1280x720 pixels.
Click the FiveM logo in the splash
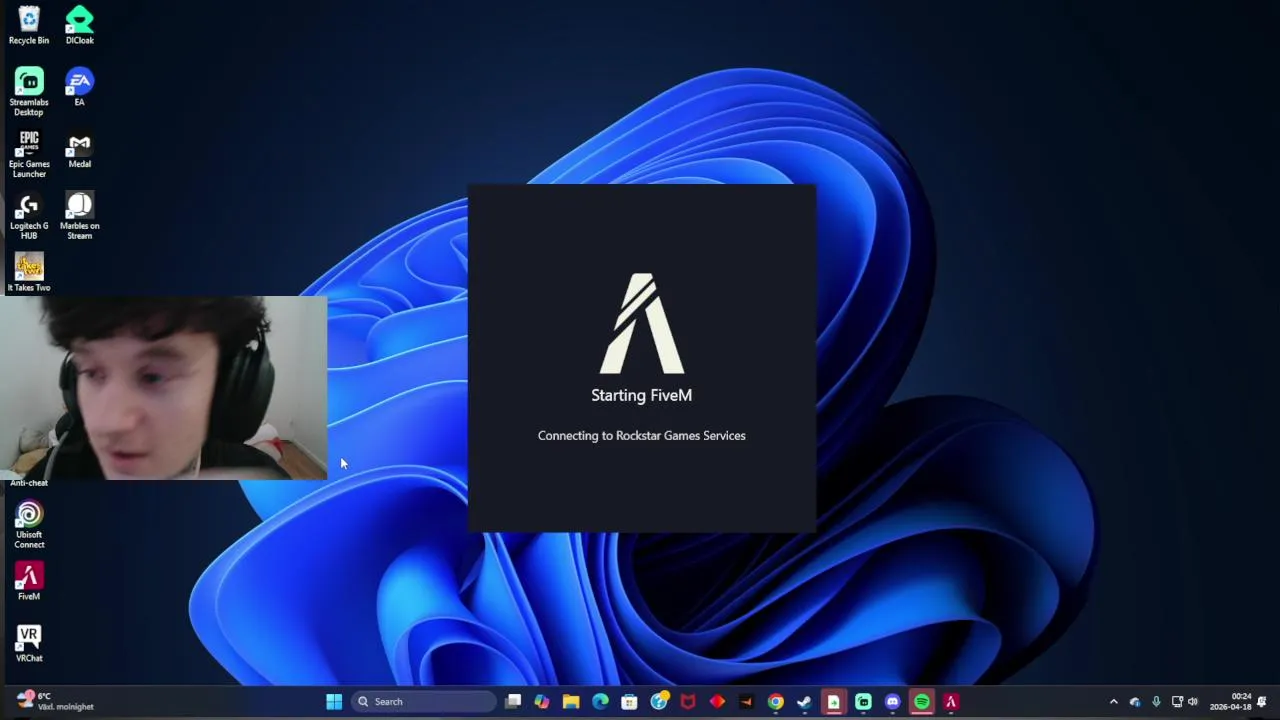[x=641, y=323]
